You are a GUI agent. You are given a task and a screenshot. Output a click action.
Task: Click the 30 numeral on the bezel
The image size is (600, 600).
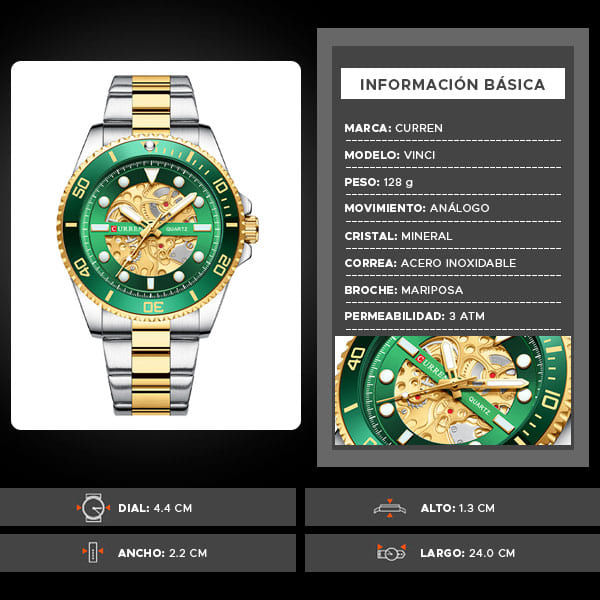coord(153,307)
